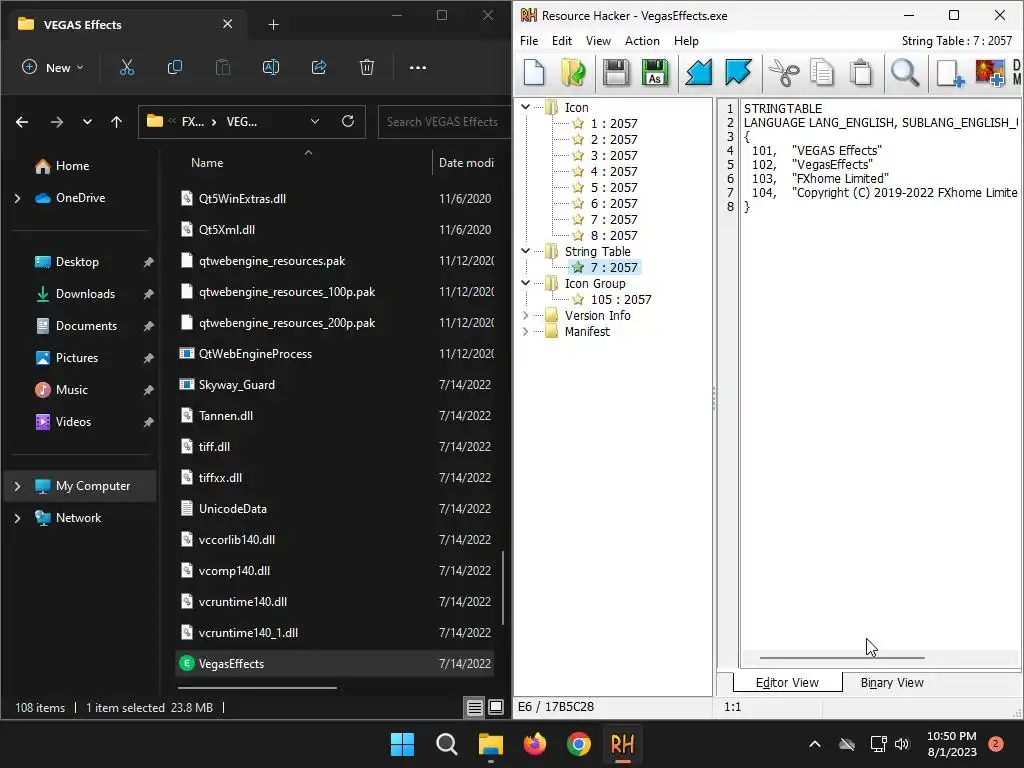Open the View menu in Resource Hacker
The height and width of the screenshot is (768, 1024).
(x=598, y=40)
